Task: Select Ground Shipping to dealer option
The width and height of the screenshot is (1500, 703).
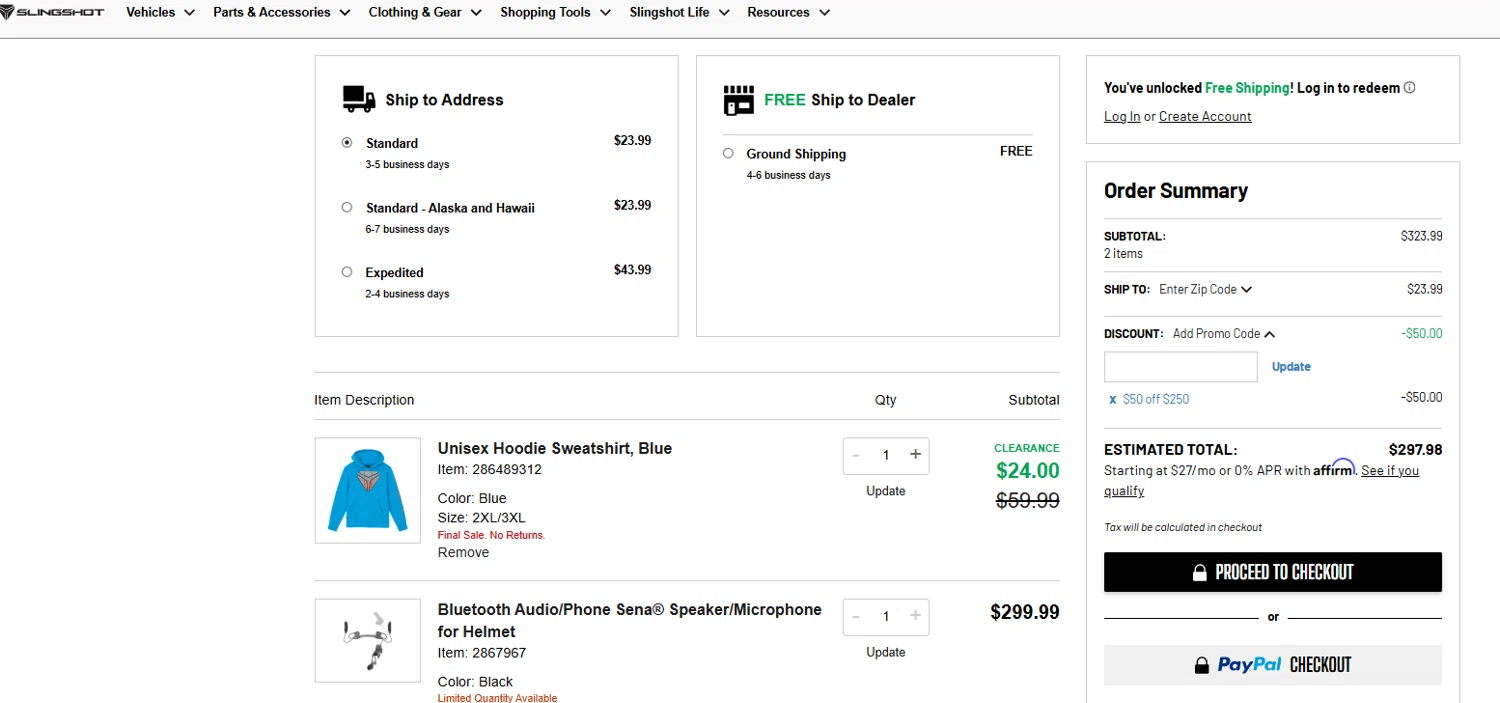Action: tap(728, 153)
